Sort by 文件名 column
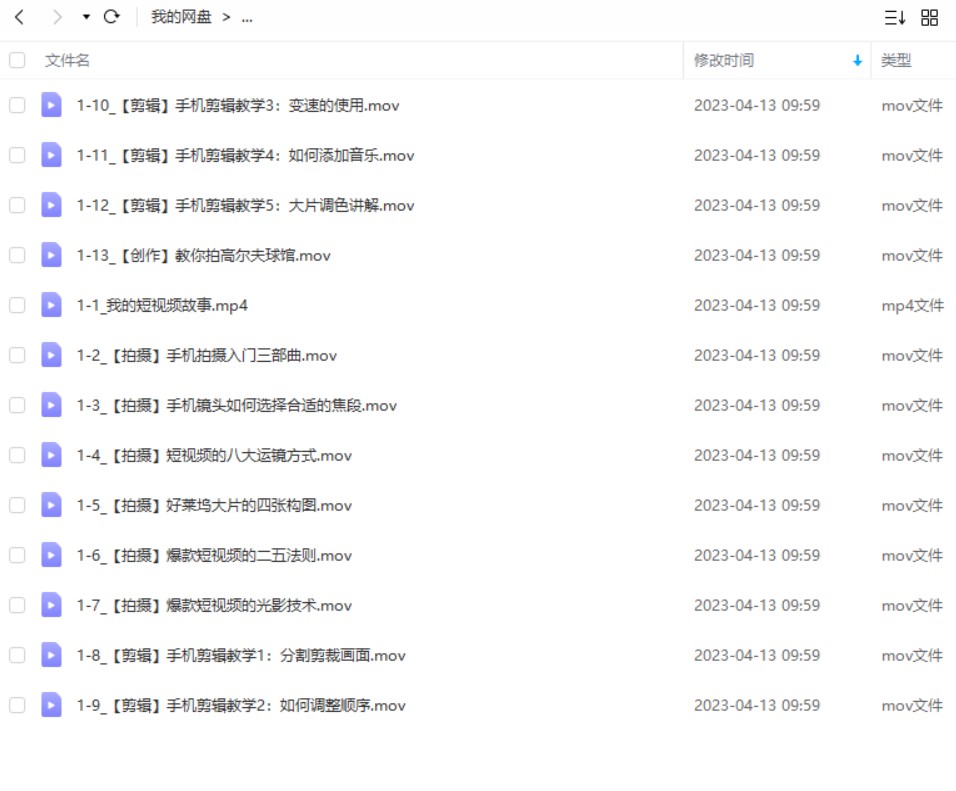The height and width of the screenshot is (791, 956). click(x=67, y=60)
